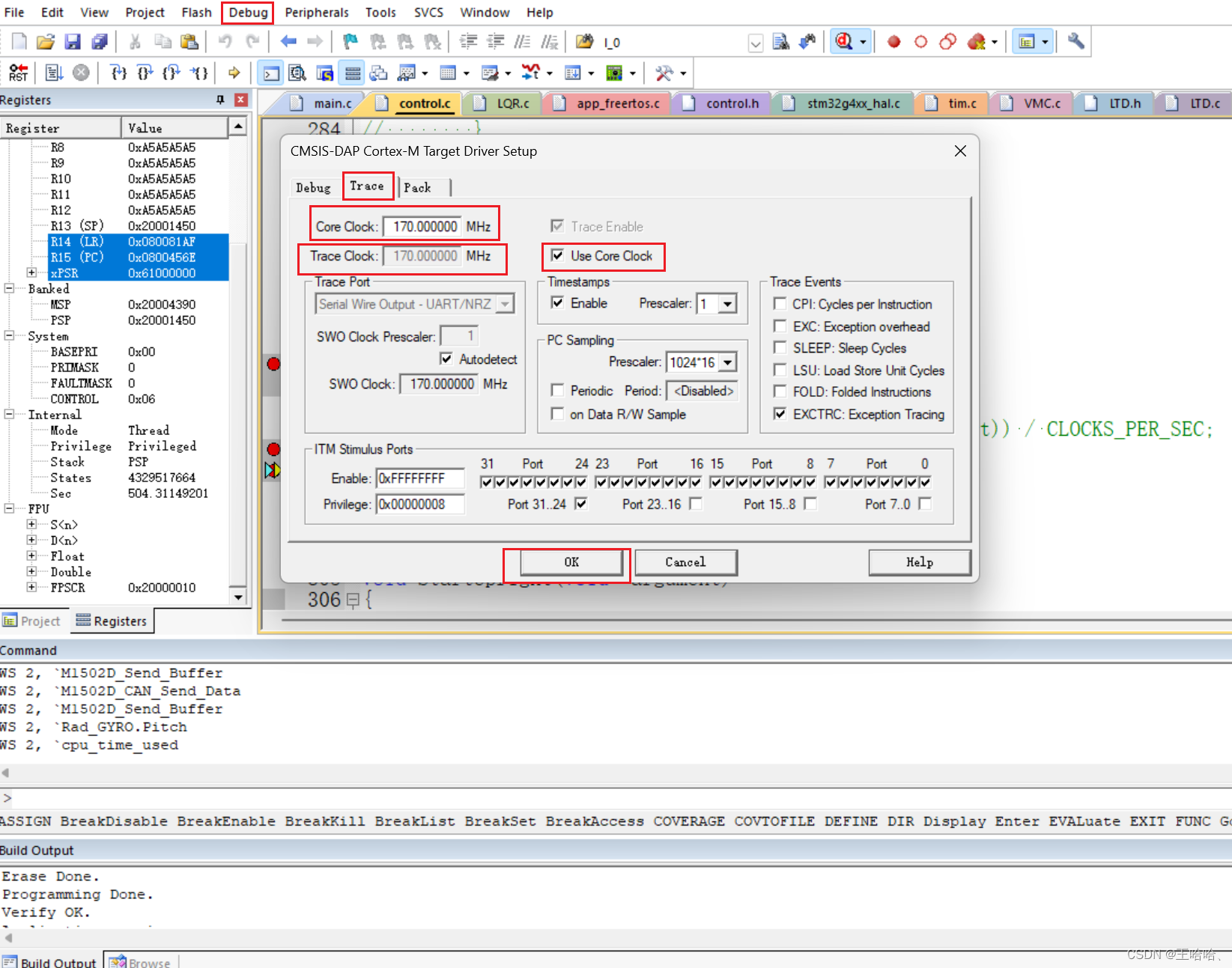Insert a bookmark with the flag icon
Viewport: 1232px width, 968px height.
(350, 42)
